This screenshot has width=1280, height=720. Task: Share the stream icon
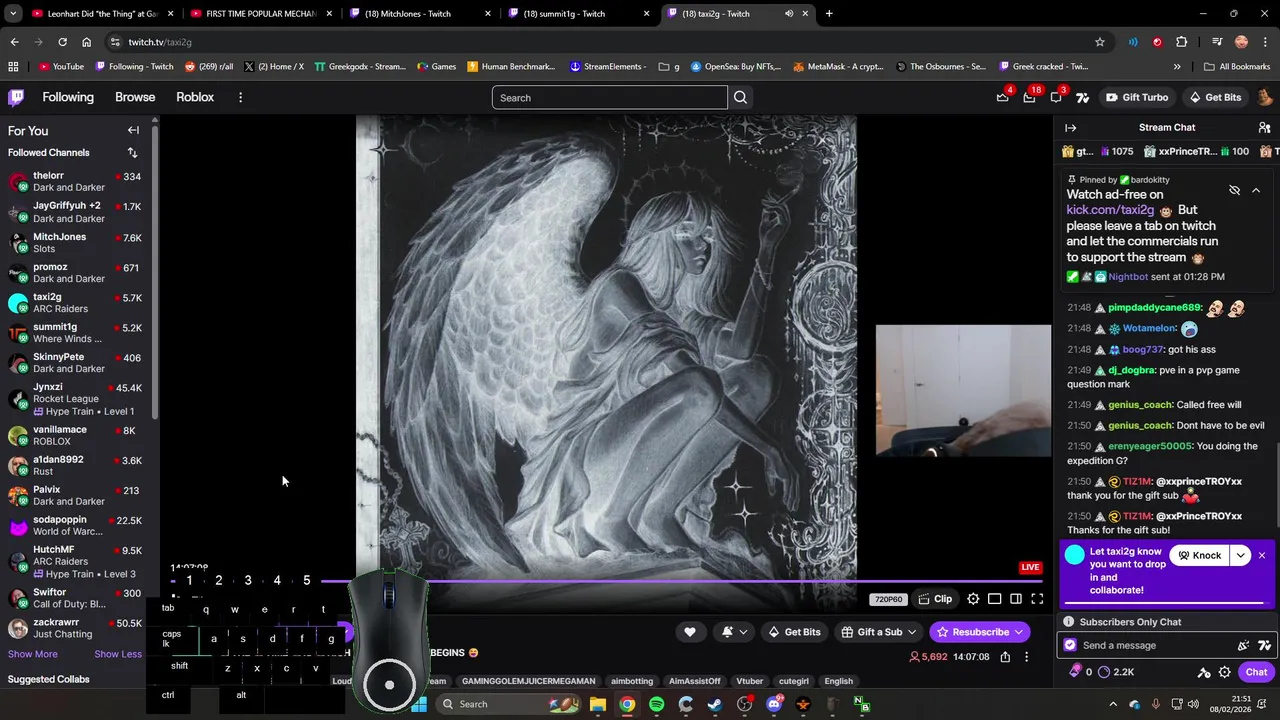click(x=1005, y=657)
